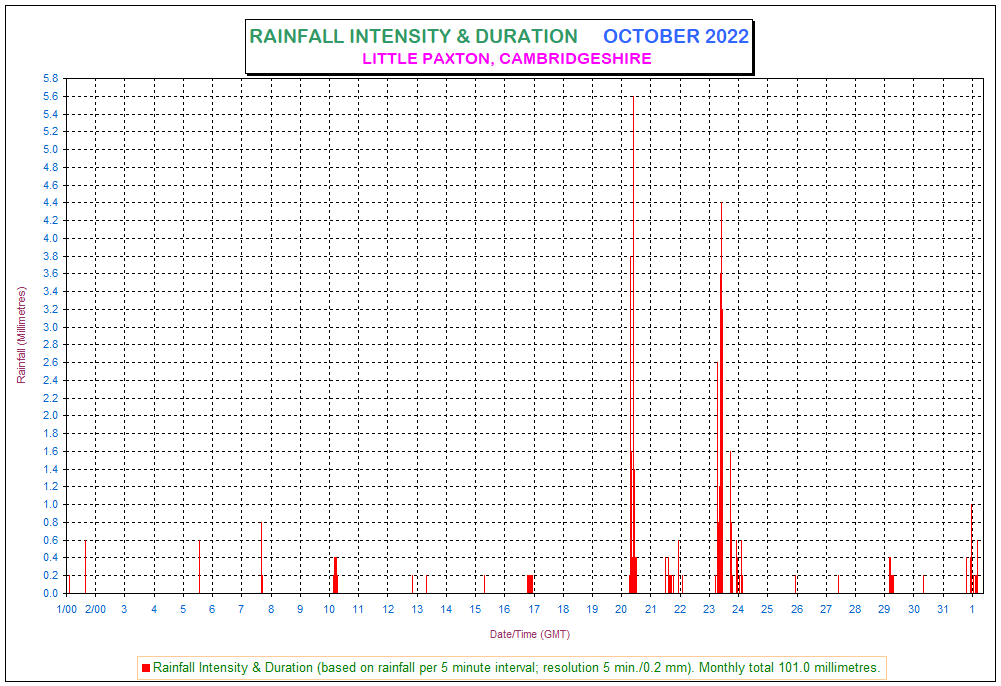This screenshot has width=1001, height=686.
Task: Click the '2.6' y-axis label
Action: [x=50, y=362]
